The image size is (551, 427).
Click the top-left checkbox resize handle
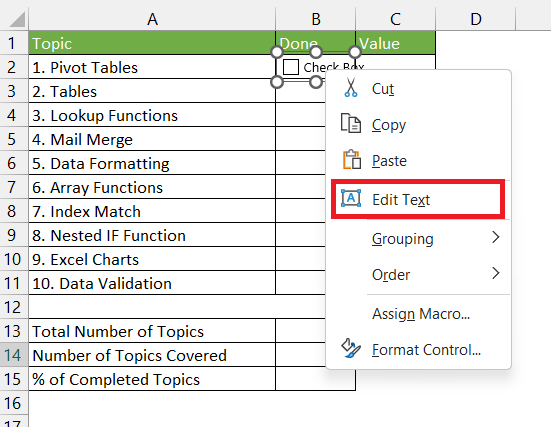pos(277,52)
